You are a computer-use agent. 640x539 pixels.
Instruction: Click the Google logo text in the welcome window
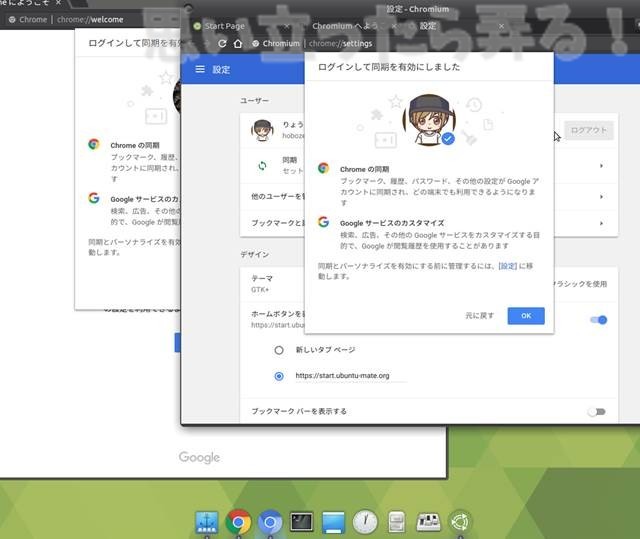click(199, 457)
